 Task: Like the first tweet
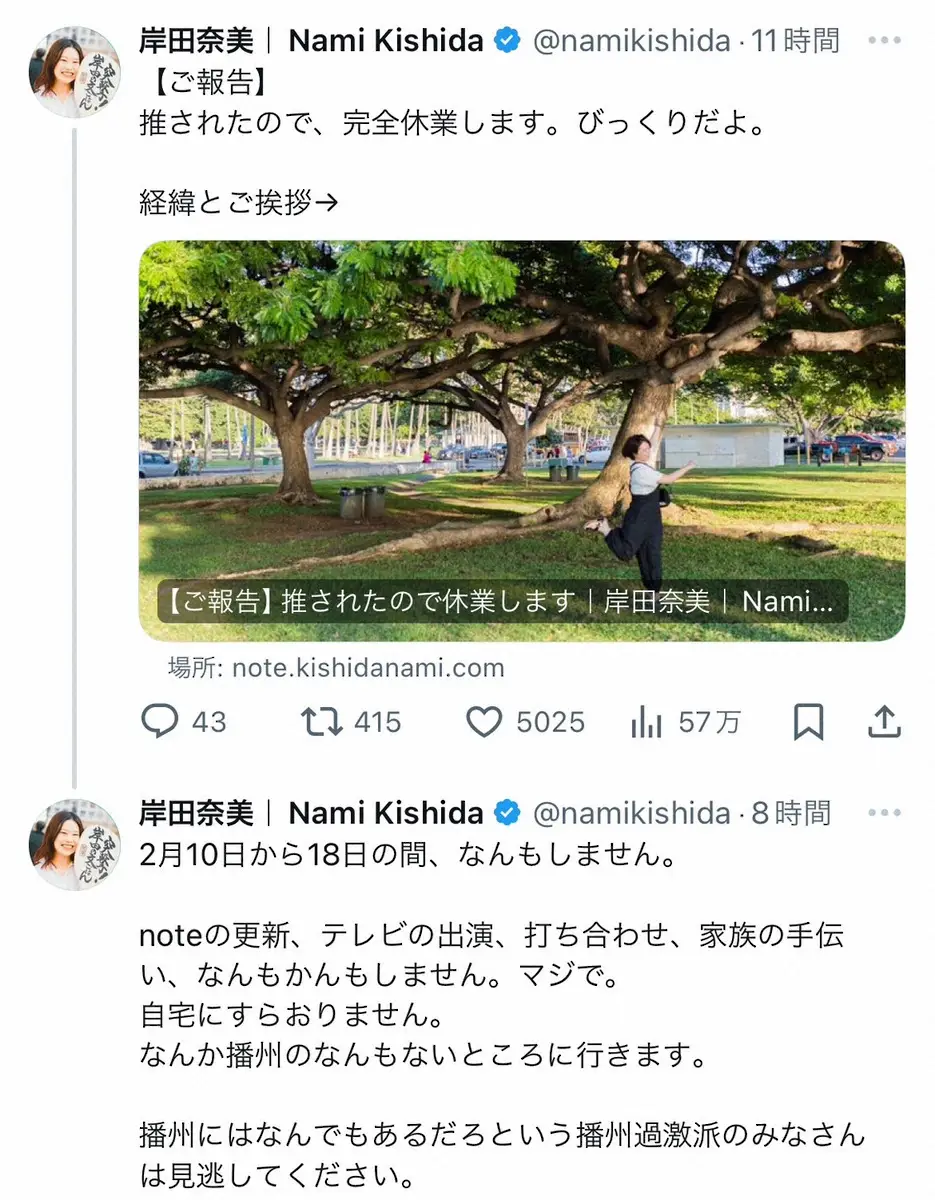tap(484, 722)
